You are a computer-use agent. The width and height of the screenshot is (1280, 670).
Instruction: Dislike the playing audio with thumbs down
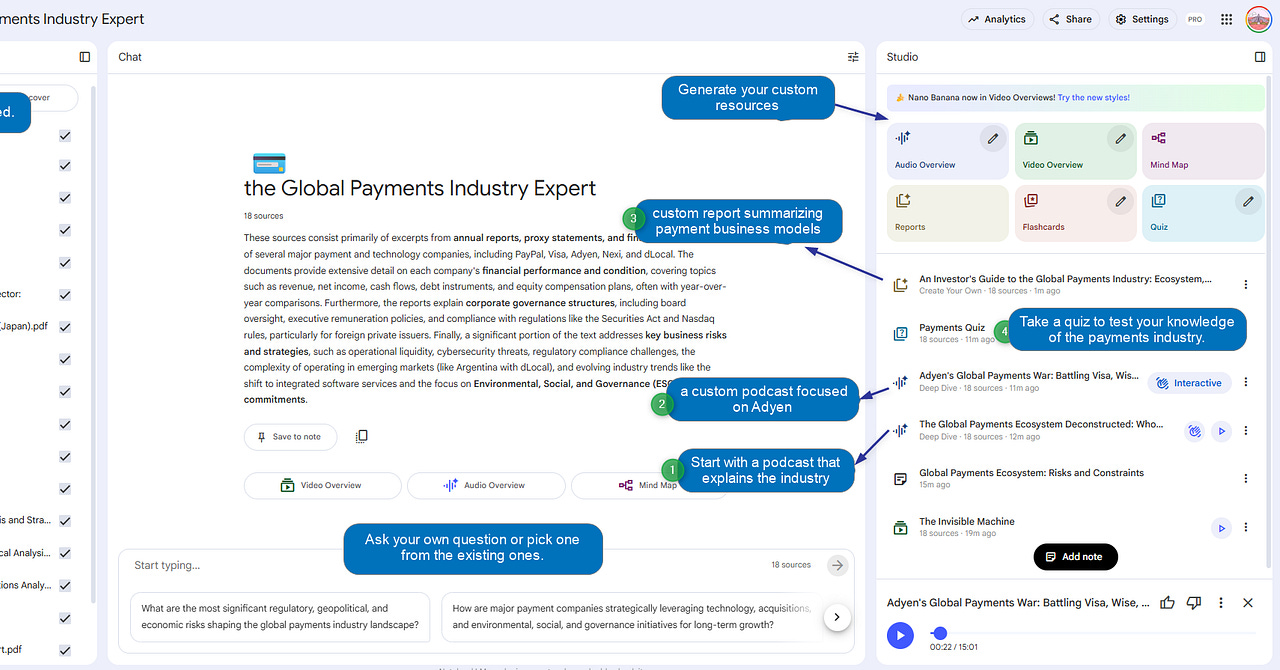click(1193, 603)
